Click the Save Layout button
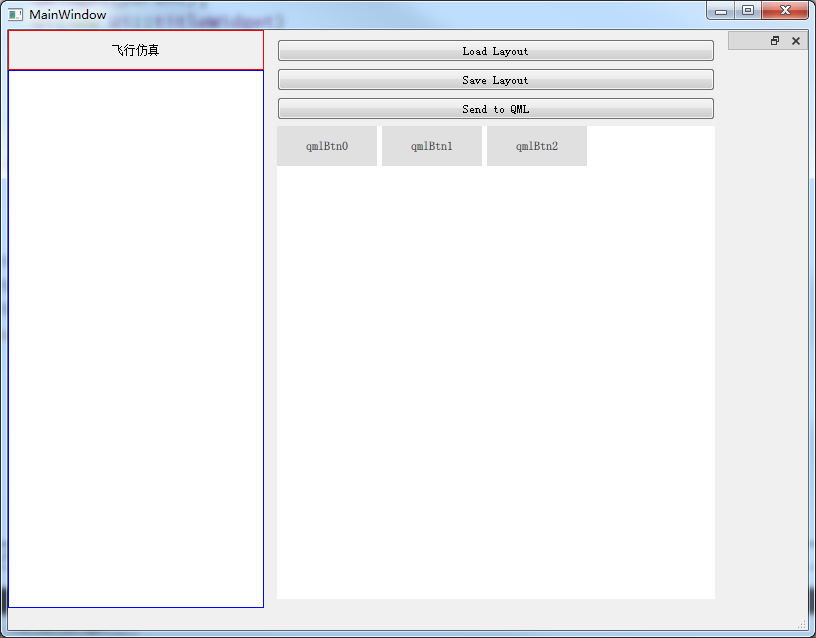 click(x=495, y=79)
